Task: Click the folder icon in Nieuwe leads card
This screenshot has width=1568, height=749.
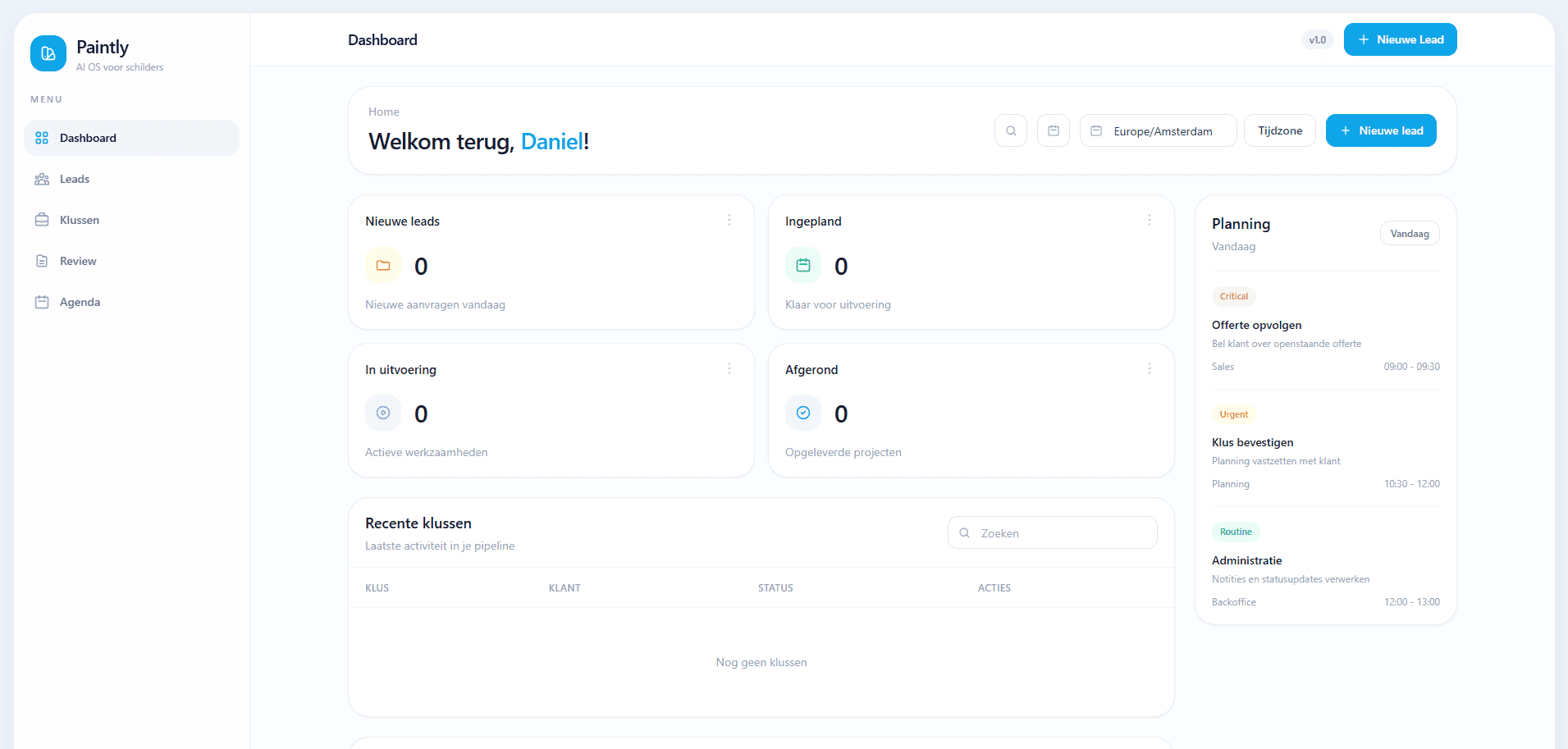Action: click(382, 265)
